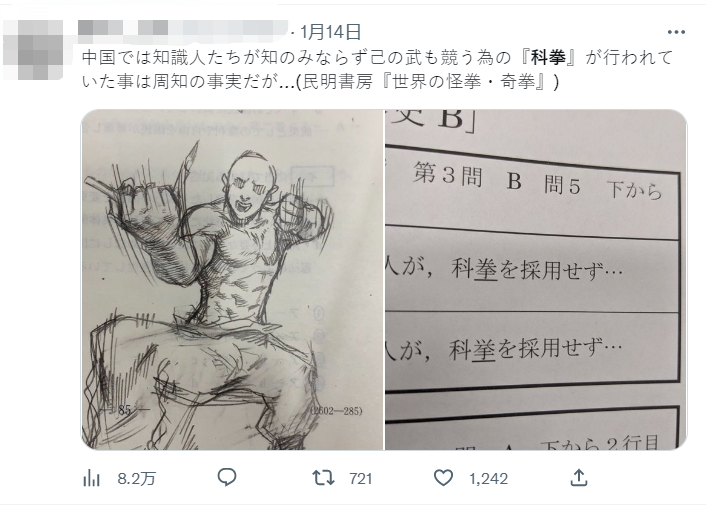Open view analytics bar chart icon

[91, 478]
